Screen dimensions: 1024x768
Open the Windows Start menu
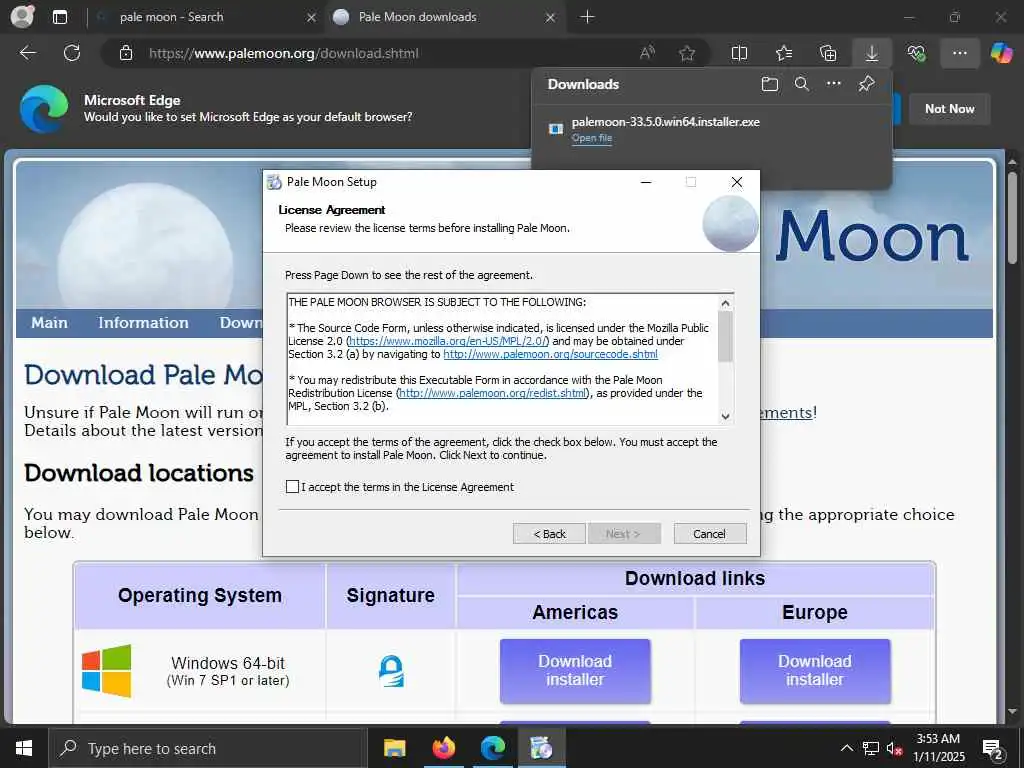point(24,748)
